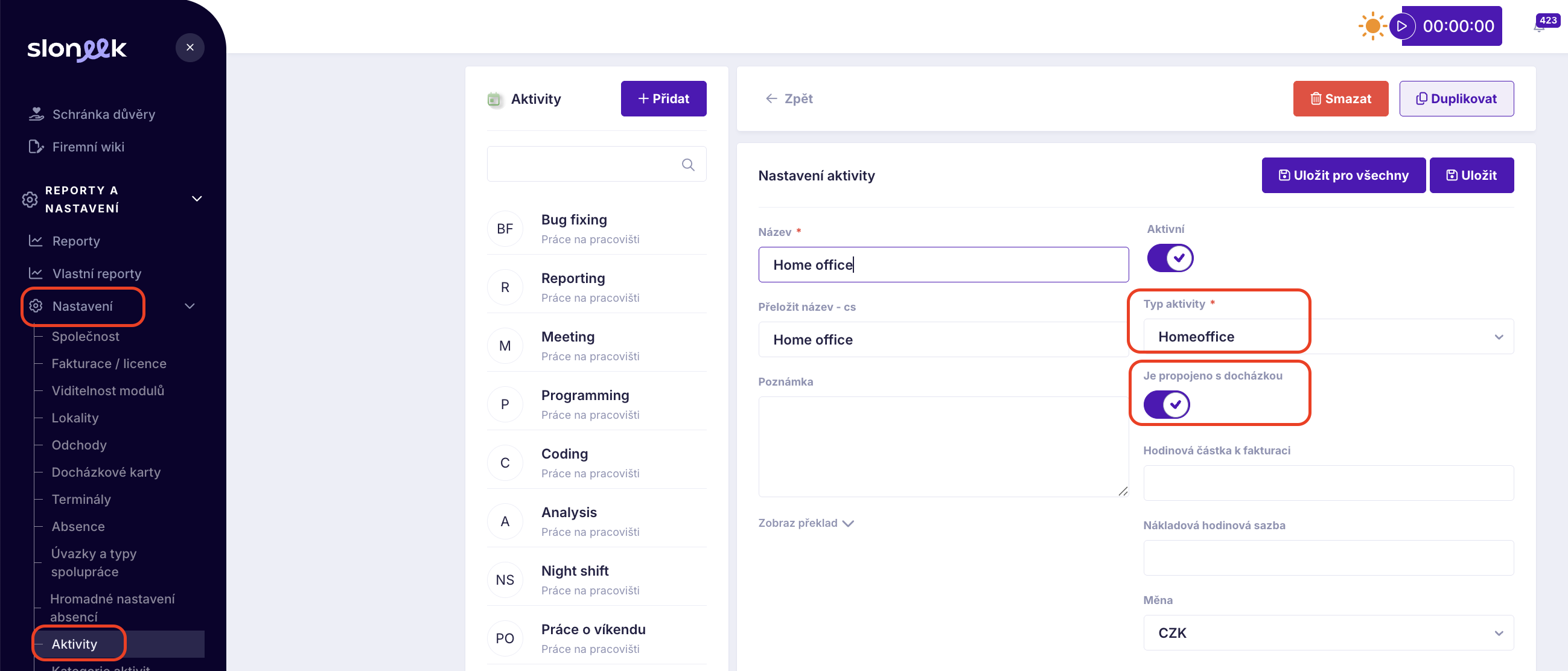Click the NS avatar for Night shift

pyautogui.click(x=505, y=580)
